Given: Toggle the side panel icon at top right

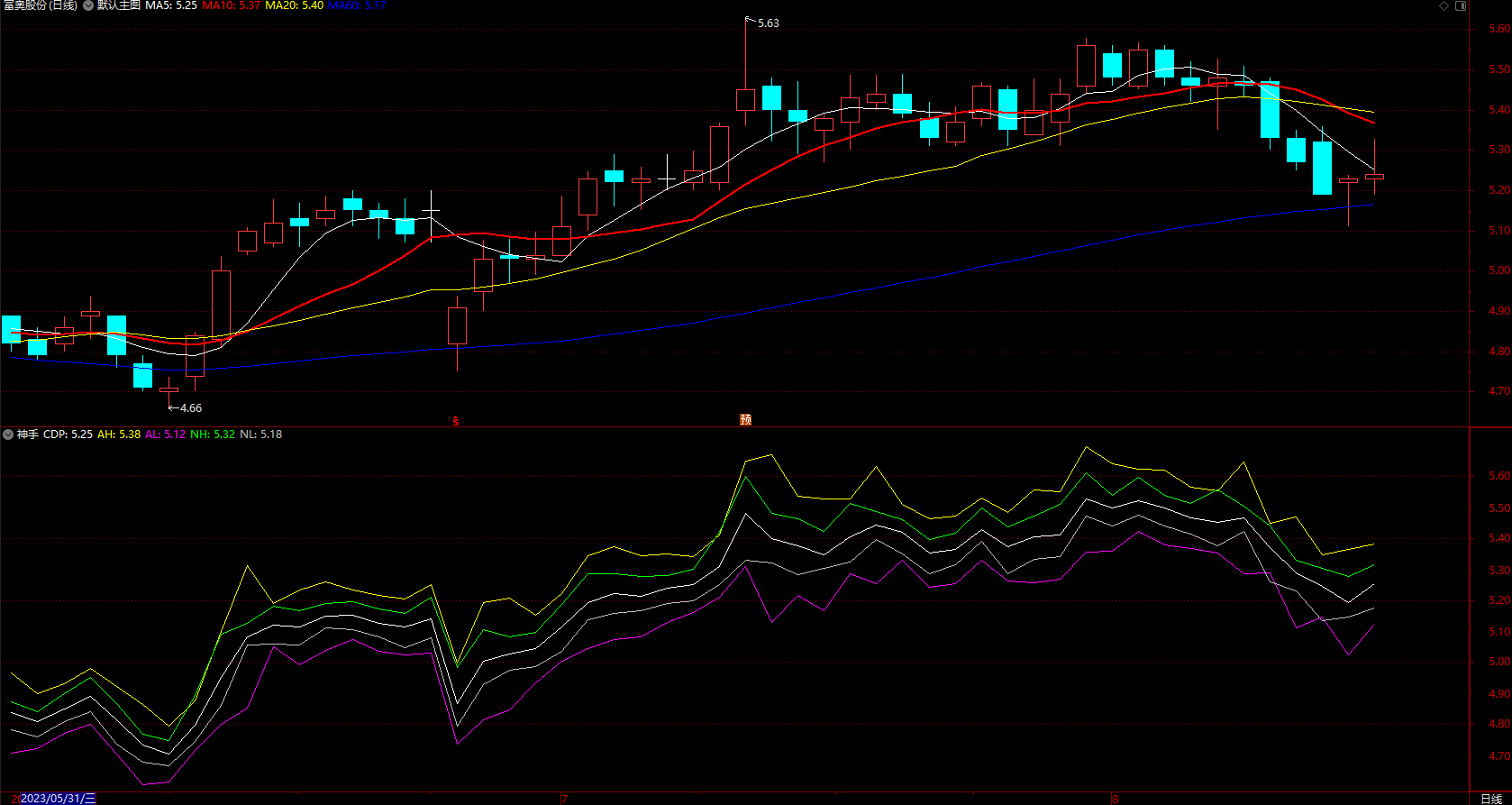Looking at the screenshot, I should click(x=1461, y=5).
